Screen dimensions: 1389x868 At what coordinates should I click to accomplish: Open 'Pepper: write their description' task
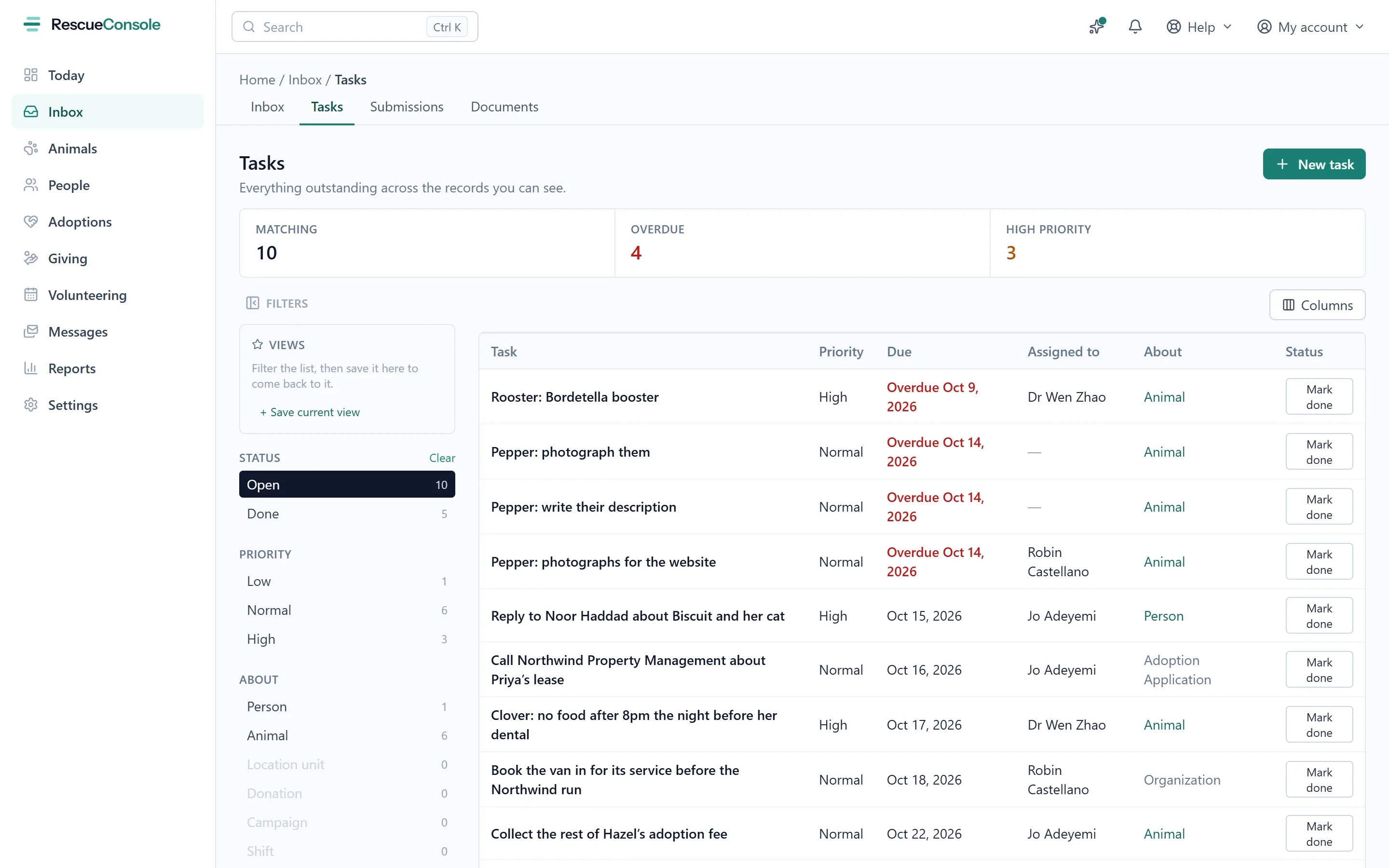[583, 507]
